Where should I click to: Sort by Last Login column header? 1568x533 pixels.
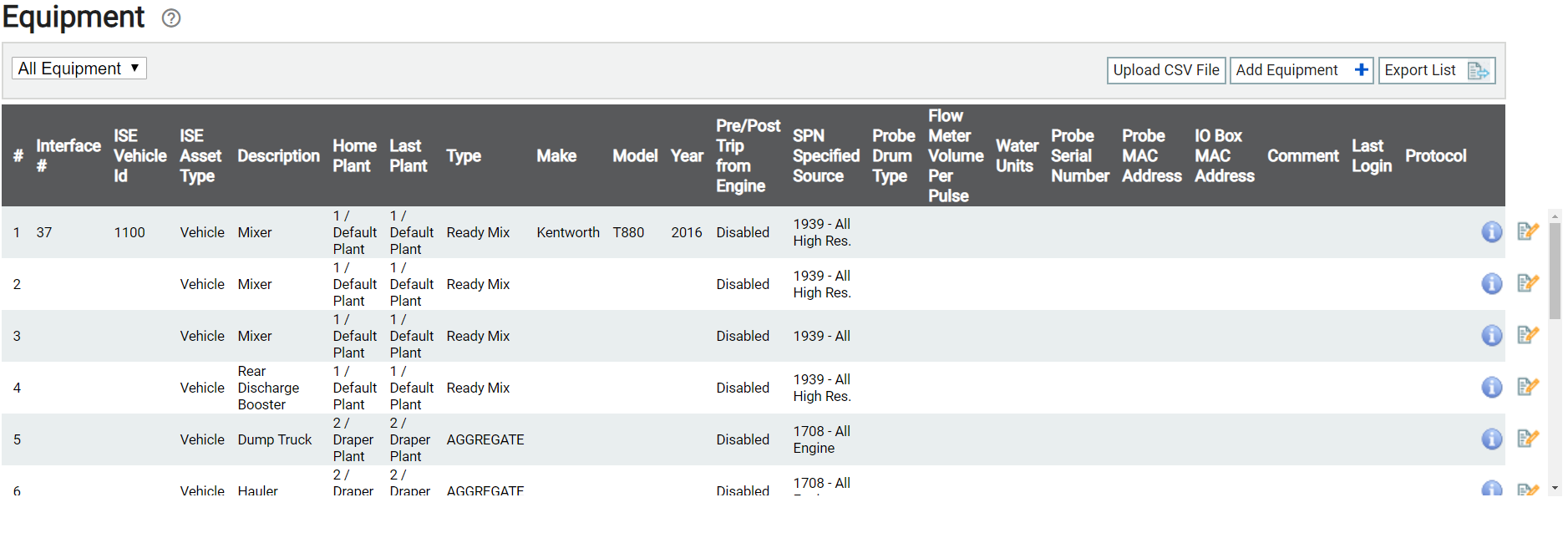click(x=1372, y=156)
